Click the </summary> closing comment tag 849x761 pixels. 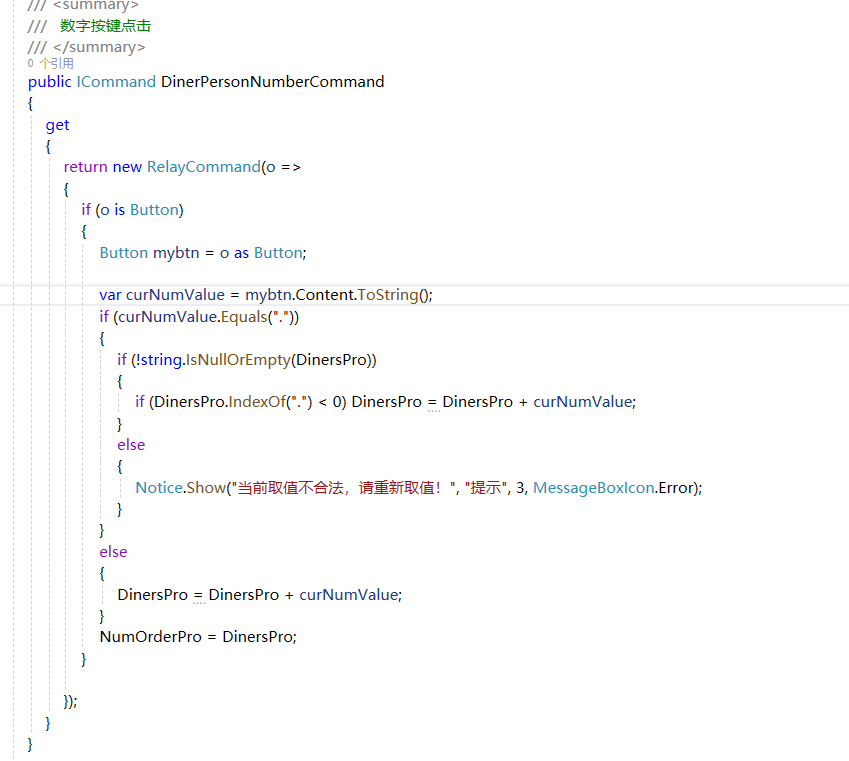[x=99, y=48]
